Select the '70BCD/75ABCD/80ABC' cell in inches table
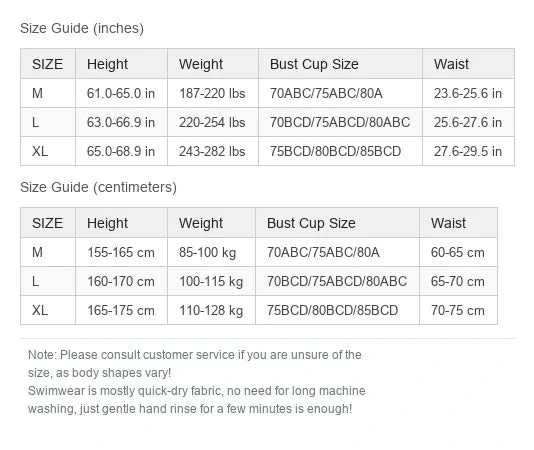 click(x=340, y=122)
